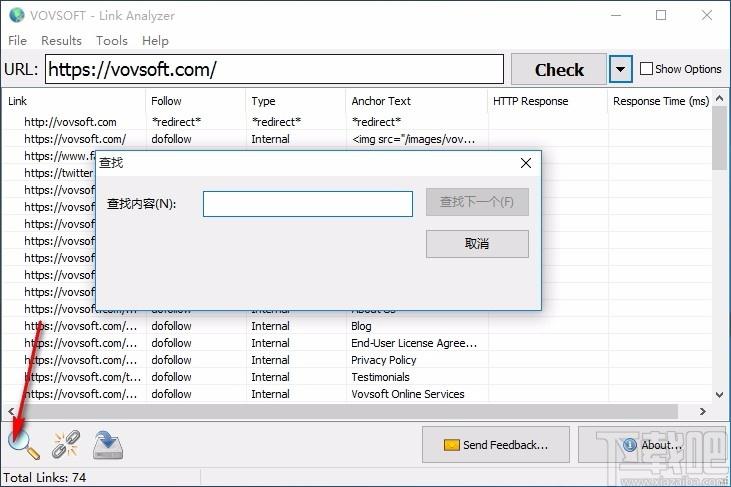Click the Check button
The height and width of the screenshot is (487, 731).
click(x=559, y=69)
